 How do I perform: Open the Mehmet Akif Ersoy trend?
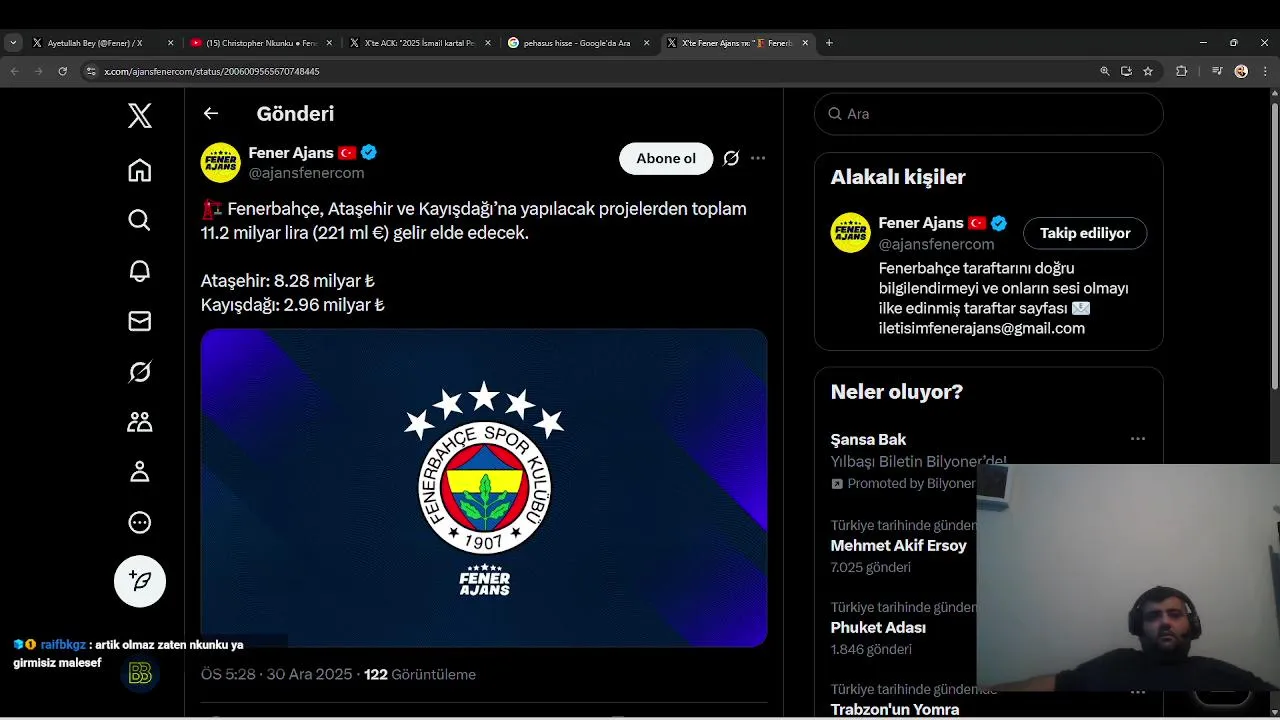pyautogui.click(x=898, y=546)
